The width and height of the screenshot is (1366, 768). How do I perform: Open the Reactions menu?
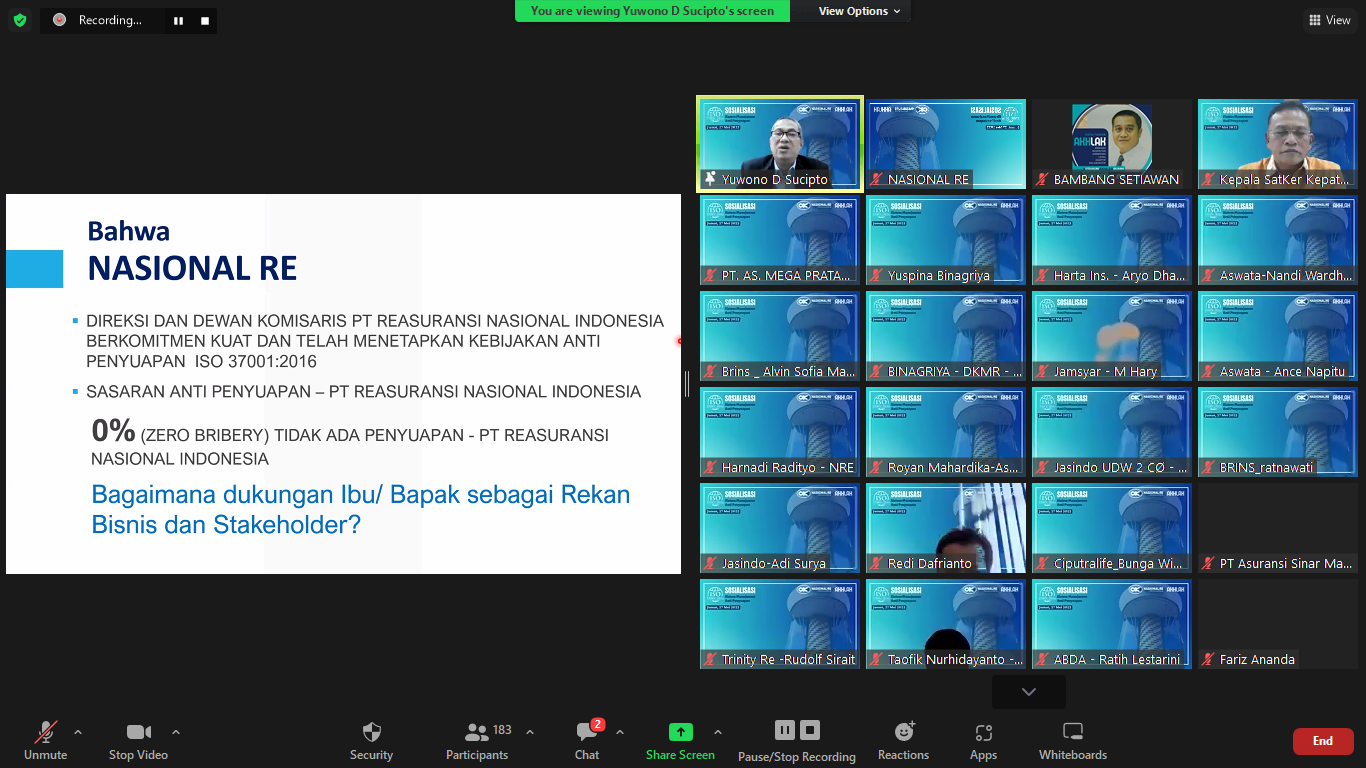[x=904, y=741]
